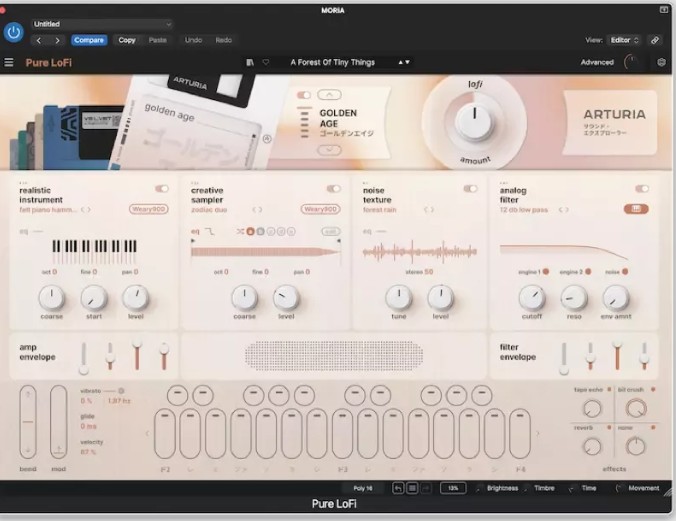Select previous lofi type with up chevron
The image size is (676, 521).
click(329, 94)
